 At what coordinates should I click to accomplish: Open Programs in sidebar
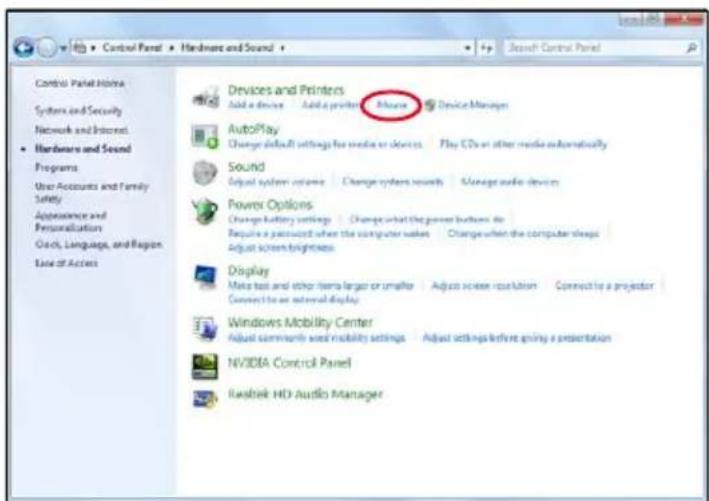(56, 168)
